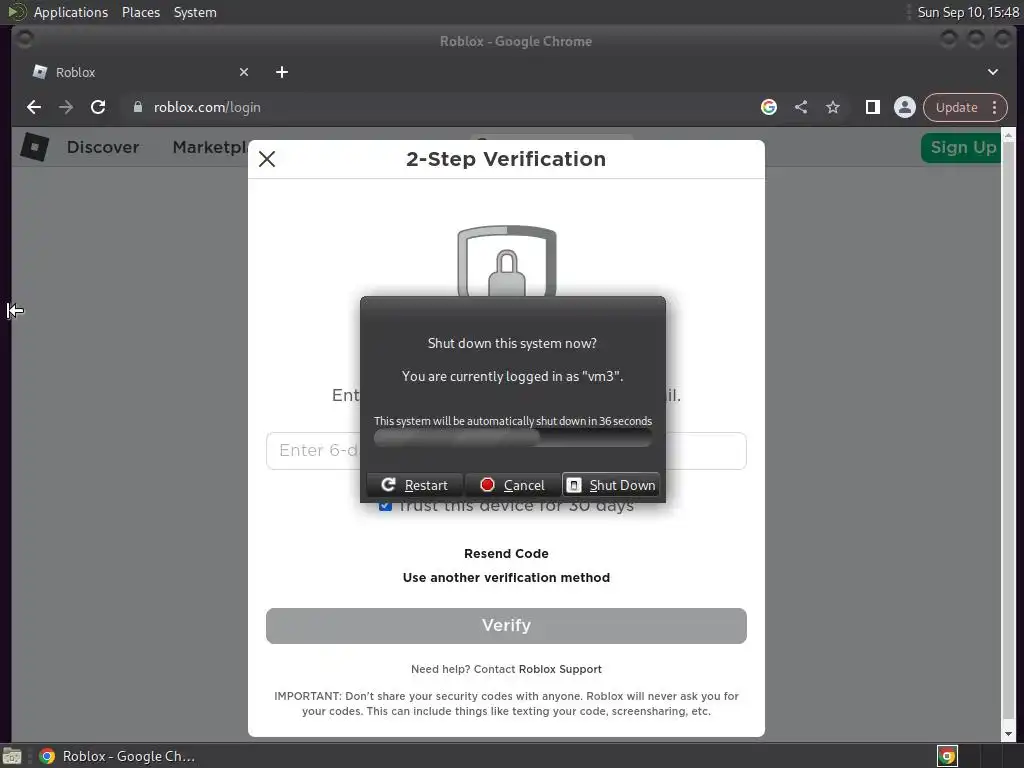Screen dimensions: 1024x768
Task: Choose Use another verification method
Action: click(506, 578)
